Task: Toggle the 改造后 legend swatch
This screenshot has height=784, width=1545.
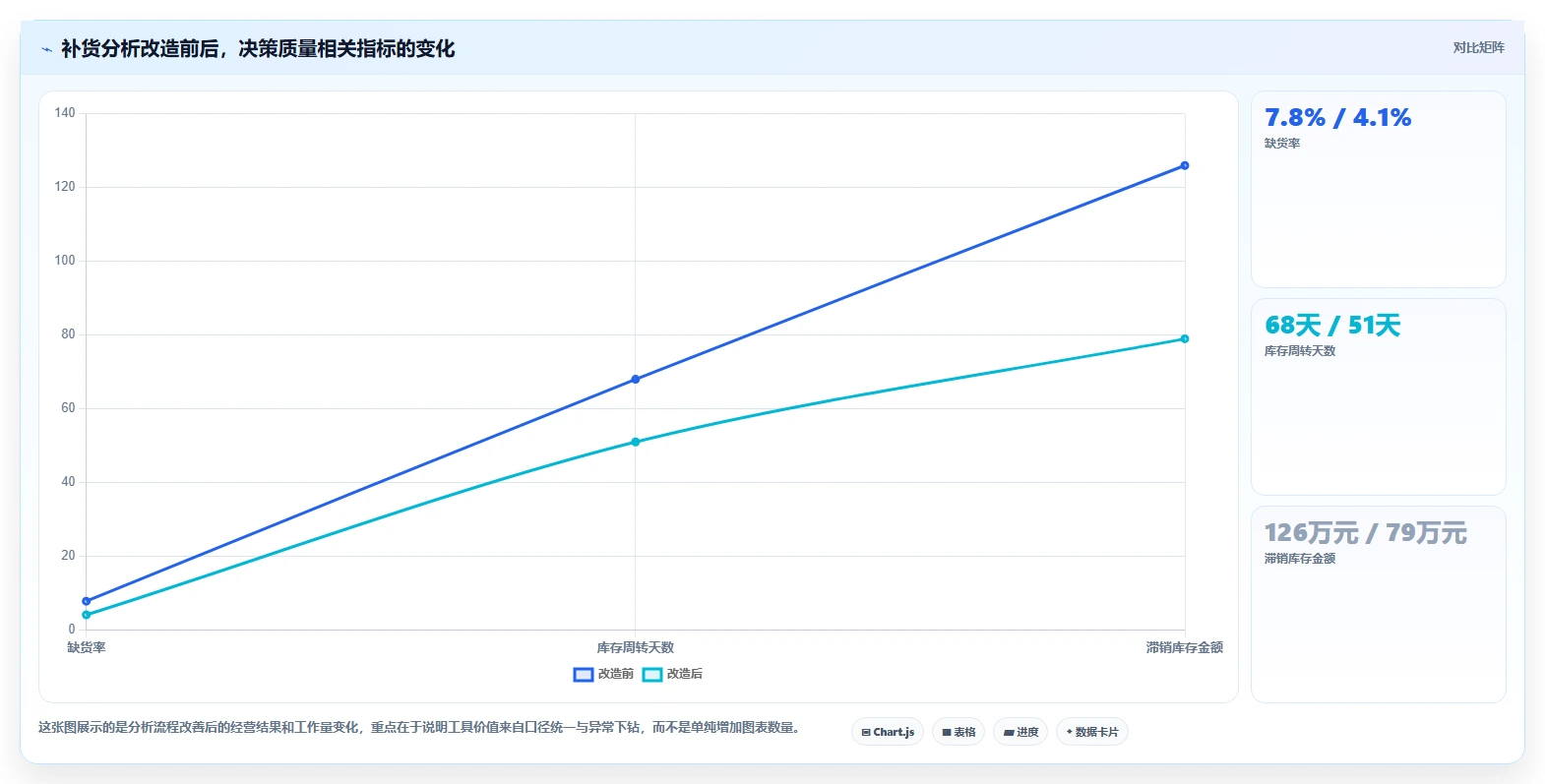Action: 652,674
